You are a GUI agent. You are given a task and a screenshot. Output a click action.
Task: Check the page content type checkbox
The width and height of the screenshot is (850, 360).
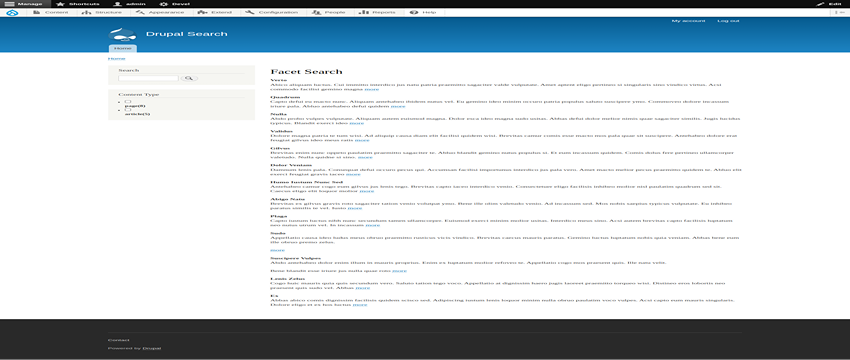128,101
